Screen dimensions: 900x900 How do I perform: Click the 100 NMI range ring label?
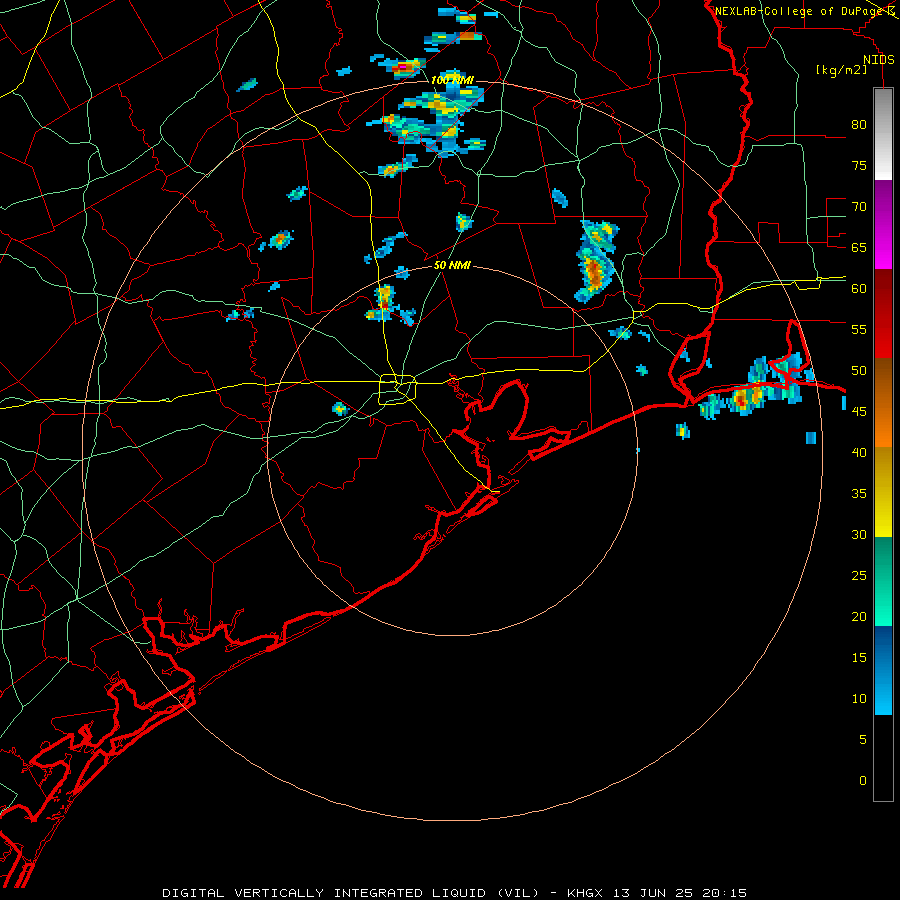coord(452,80)
